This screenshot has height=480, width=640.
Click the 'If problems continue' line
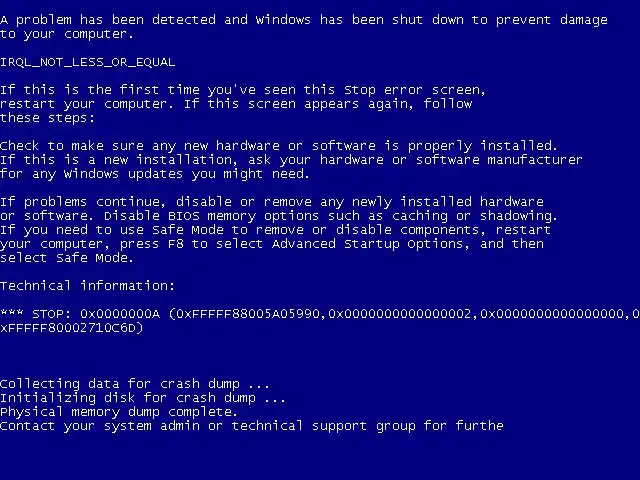tap(272, 202)
